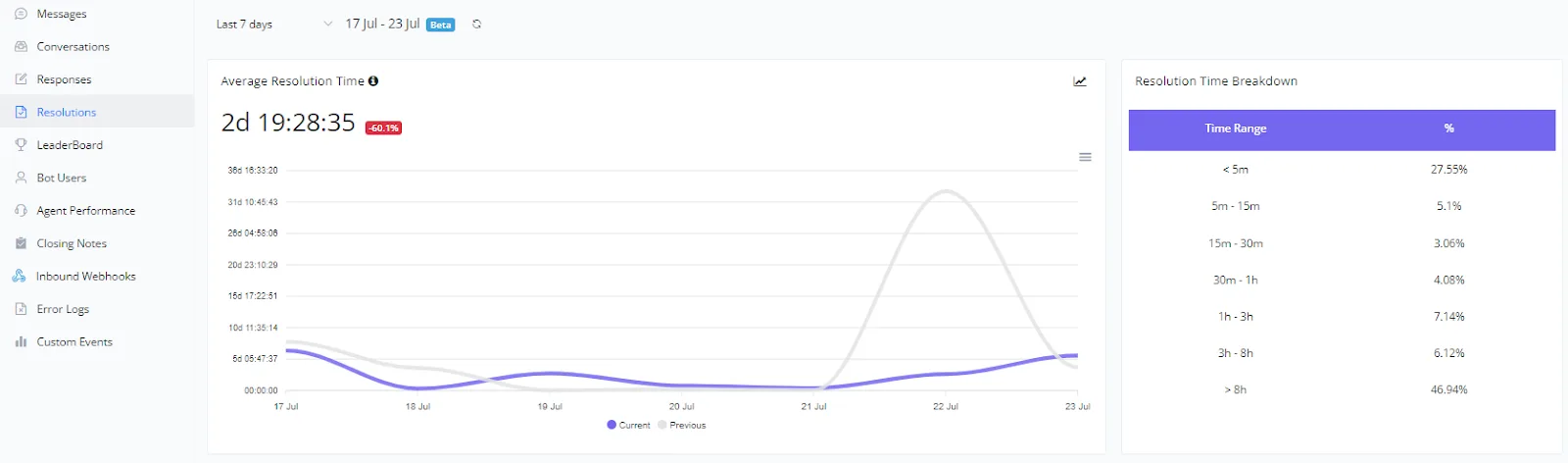Open the 17 Jul - 23 Jul date range
This screenshot has height=463, width=1568.
382,24
